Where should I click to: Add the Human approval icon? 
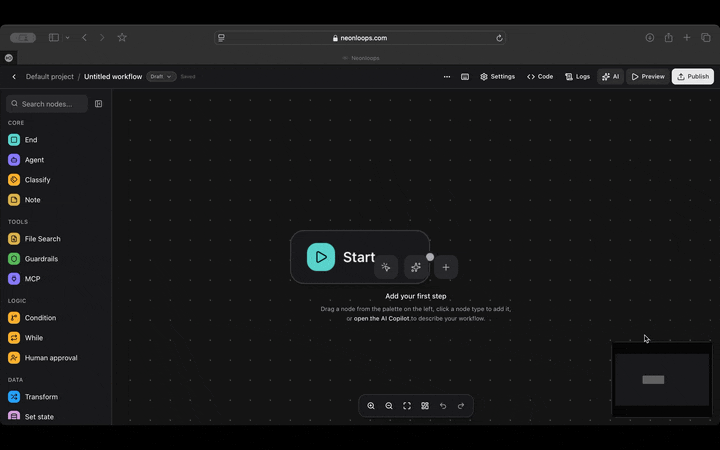click(x=14, y=358)
